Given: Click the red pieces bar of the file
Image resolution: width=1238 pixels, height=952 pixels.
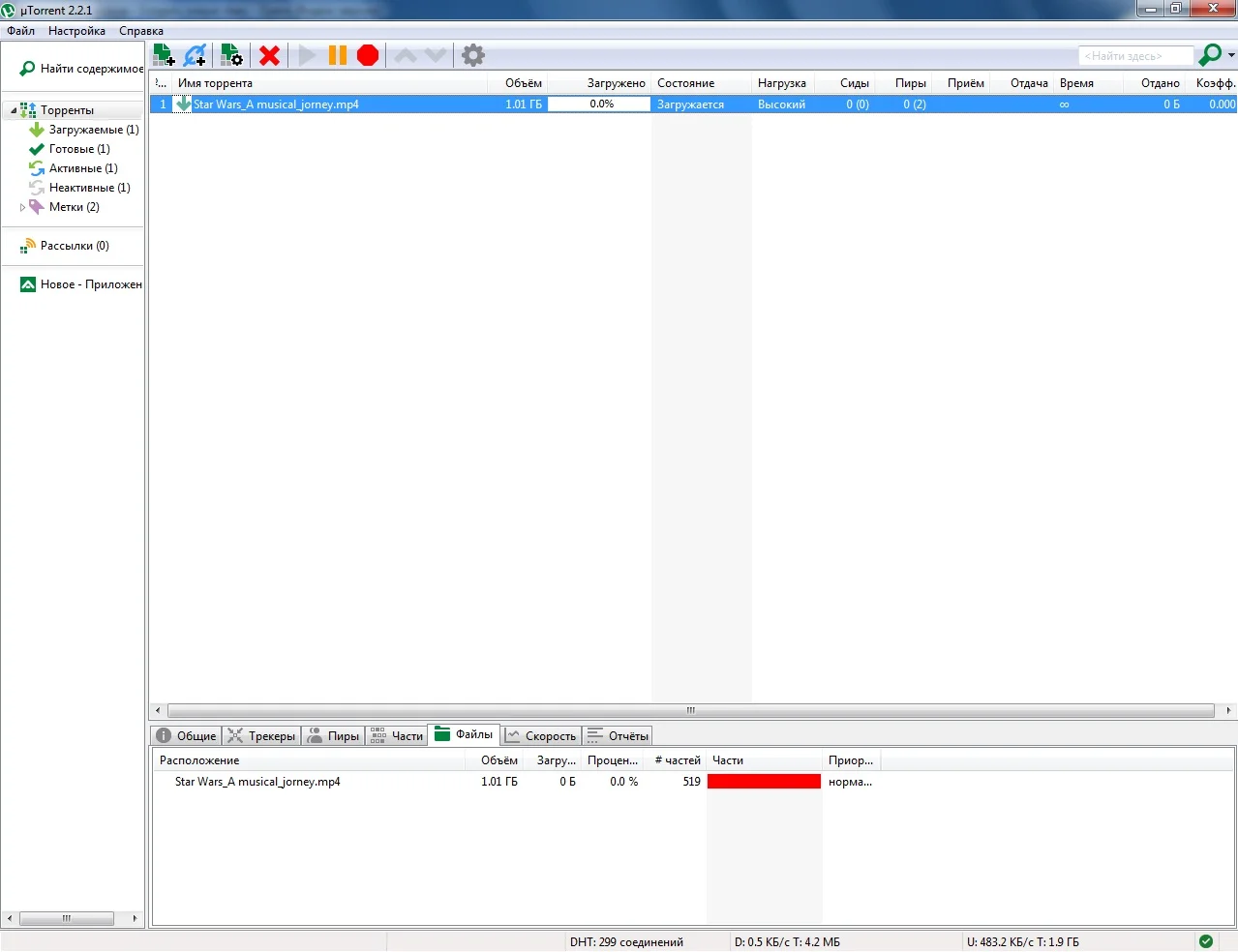Looking at the screenshot, I should pos(764,782).
